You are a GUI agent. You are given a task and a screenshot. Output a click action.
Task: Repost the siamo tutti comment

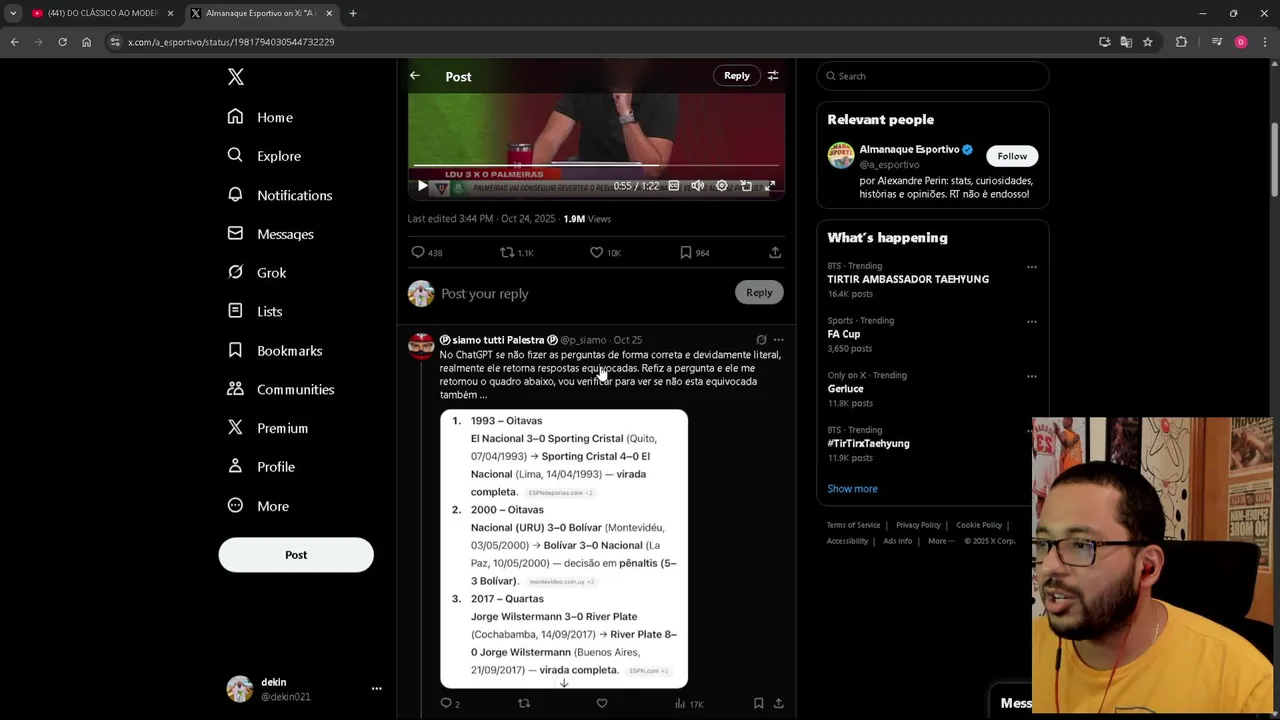pos(524,704)
